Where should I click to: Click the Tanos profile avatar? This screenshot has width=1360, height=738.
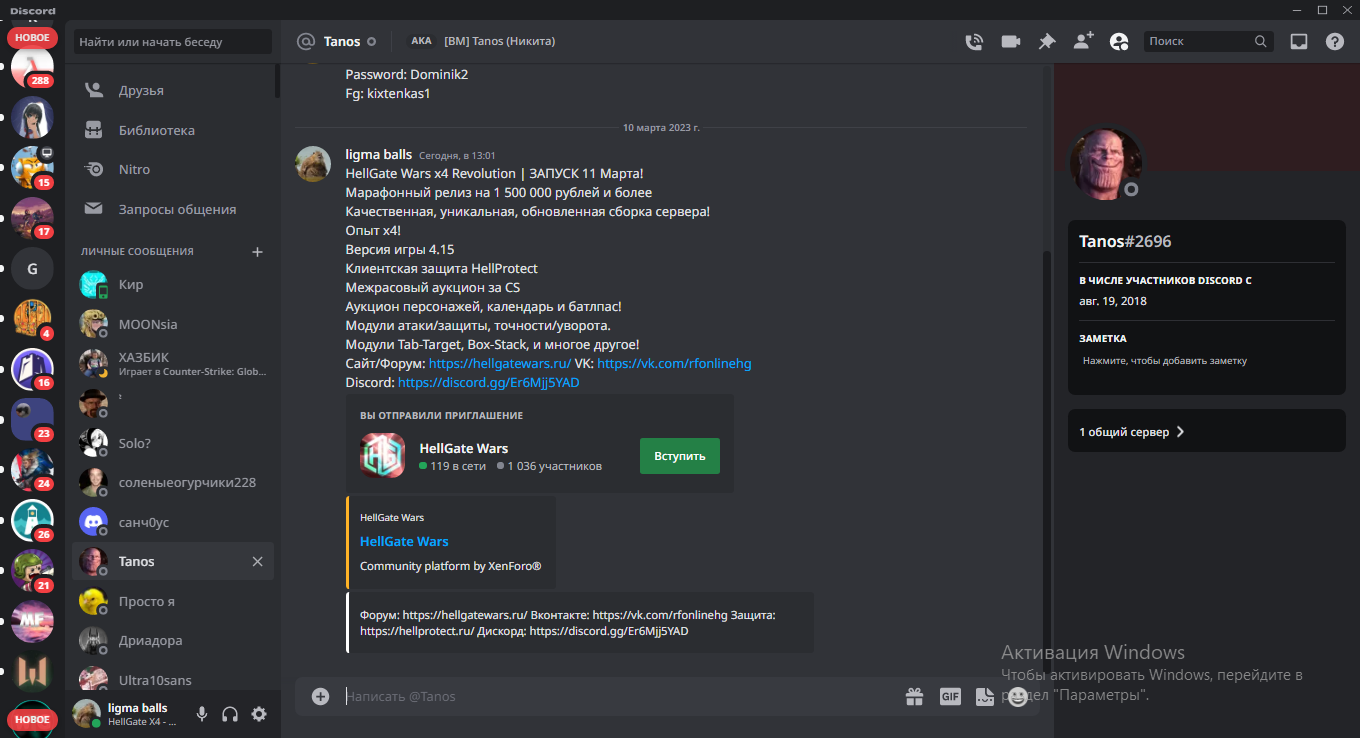coord(1106,164)
